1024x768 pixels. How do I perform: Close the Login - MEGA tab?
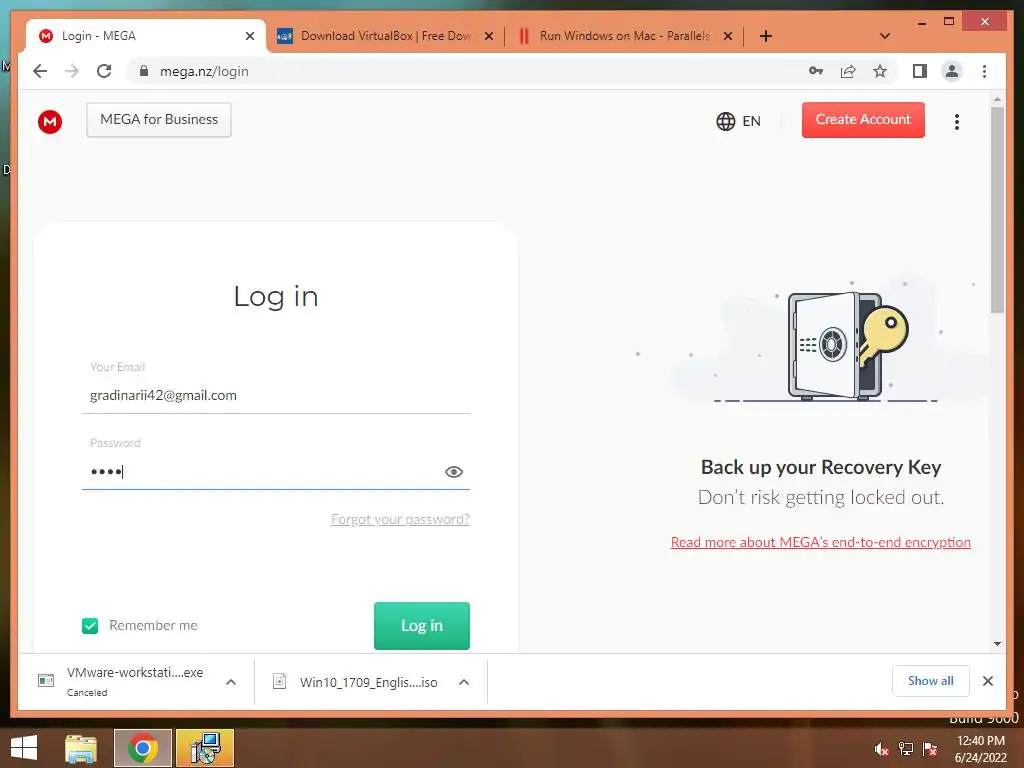coord(249,36)
